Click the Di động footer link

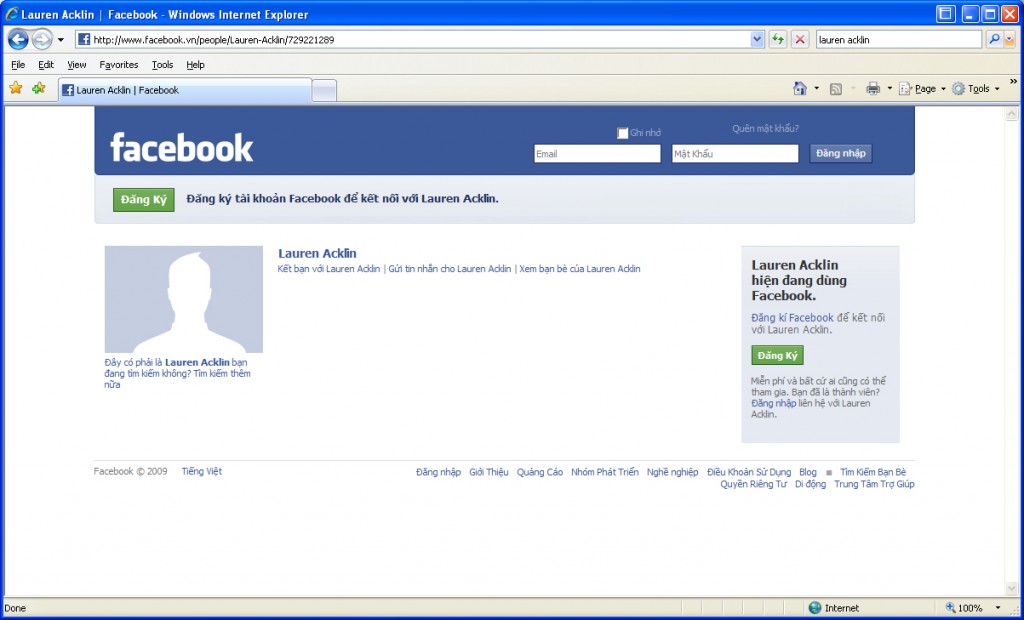click(x=810, y=484)
